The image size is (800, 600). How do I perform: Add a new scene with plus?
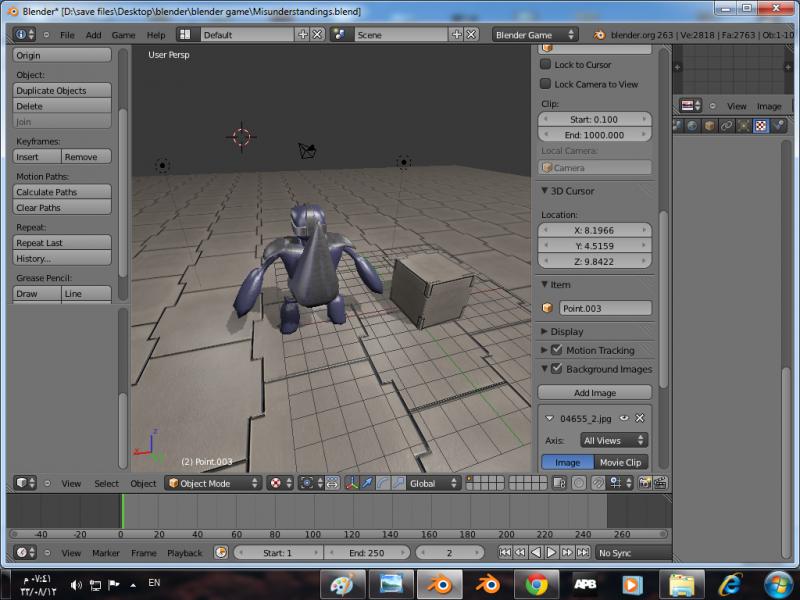457,34
